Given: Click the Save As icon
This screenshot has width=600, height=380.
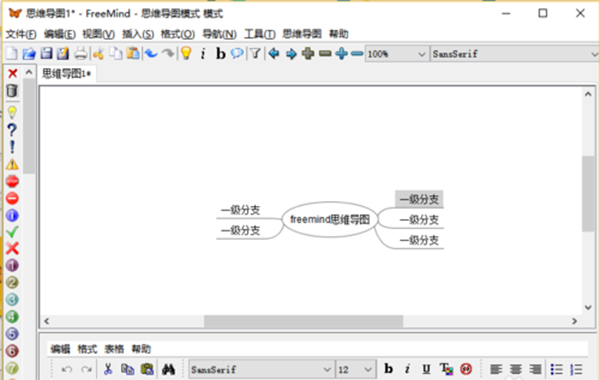Looking at the screenshot, I should (x=63, y=54).
